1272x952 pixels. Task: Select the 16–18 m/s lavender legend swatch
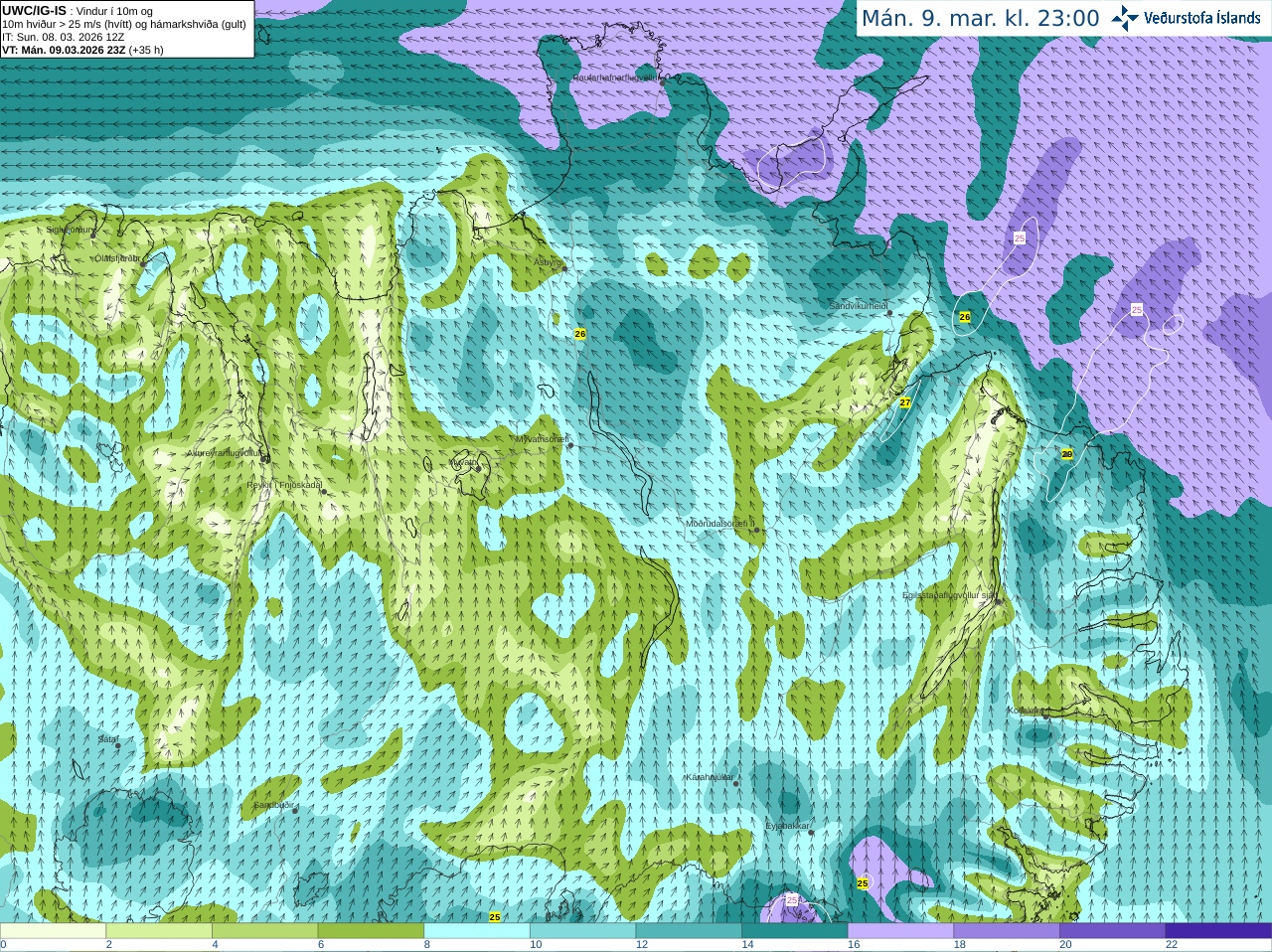point(900,931)
